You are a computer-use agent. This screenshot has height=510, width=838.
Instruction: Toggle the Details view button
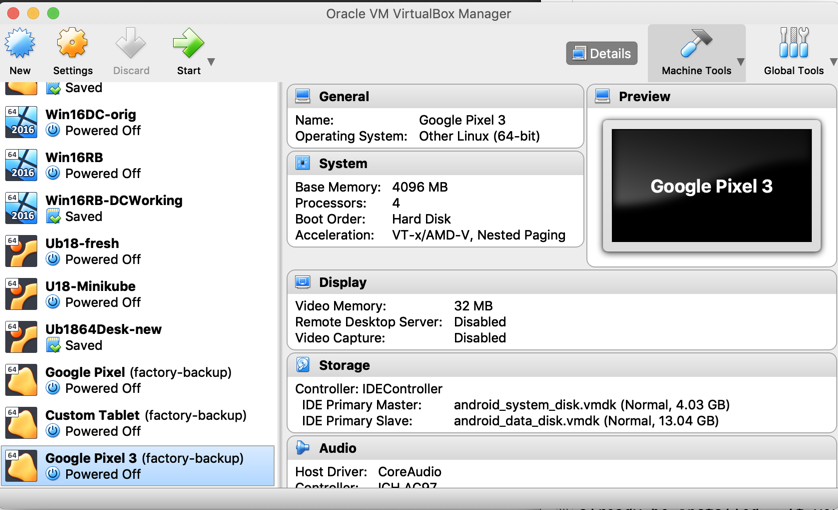pos(601,53)
